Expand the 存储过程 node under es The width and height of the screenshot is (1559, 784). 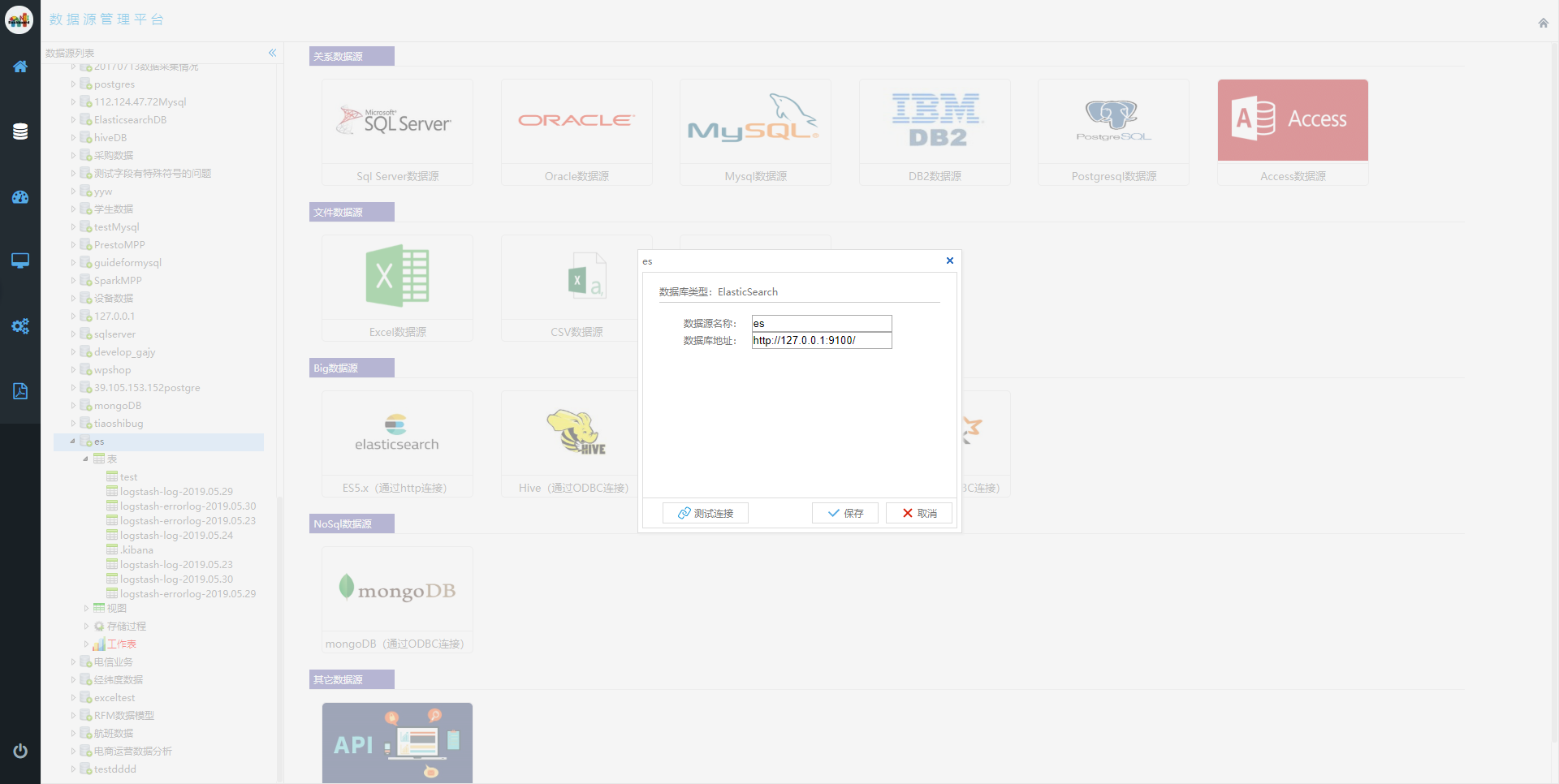pyautogui.click(x=86, y=626)
